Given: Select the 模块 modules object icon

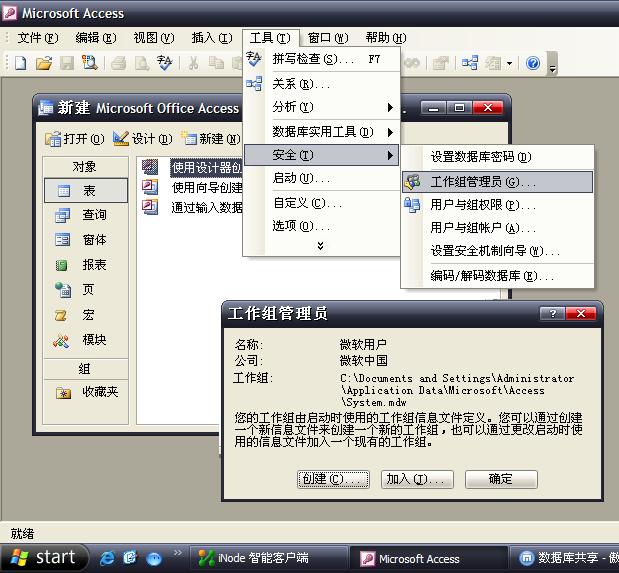Looking at the screenshot, I should click(61, 340).
